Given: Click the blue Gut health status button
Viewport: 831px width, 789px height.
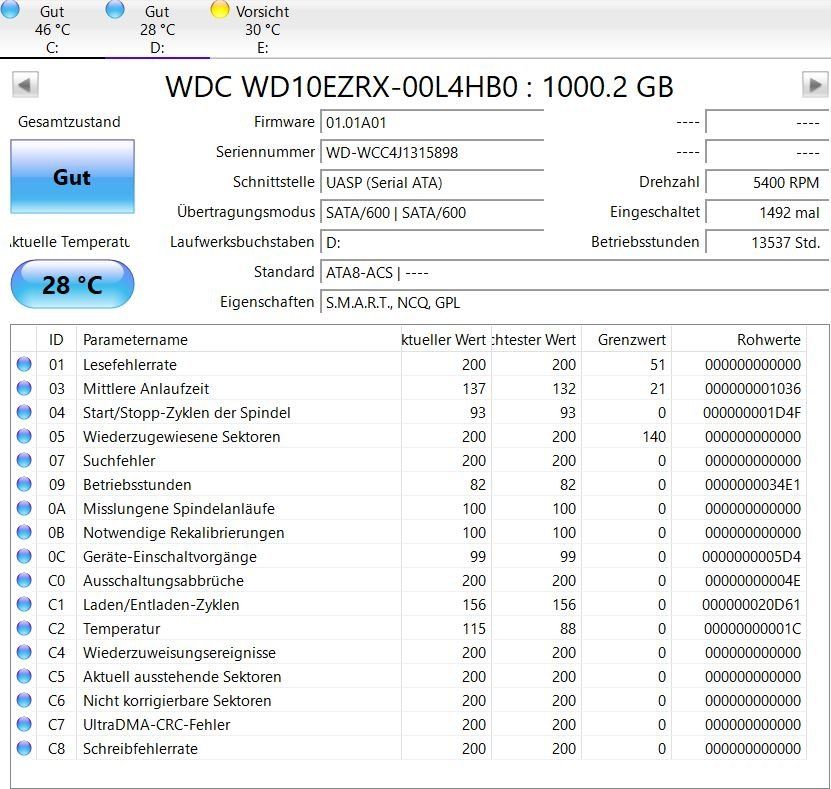Looking at the screenshot, I should pyautogui.click(x=73, y=176).
